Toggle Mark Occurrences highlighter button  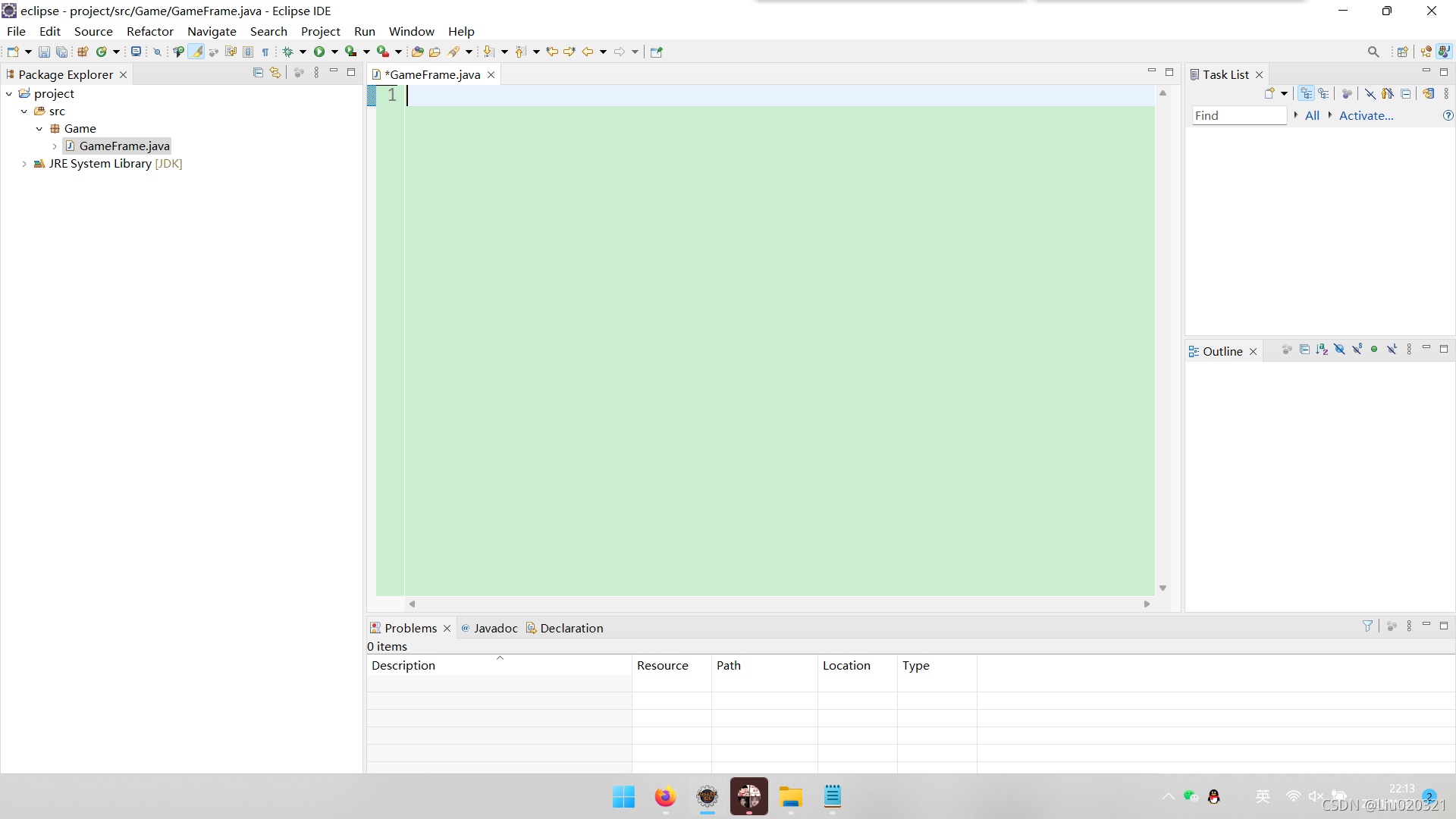pyautogui.click(x=196, y=52)
